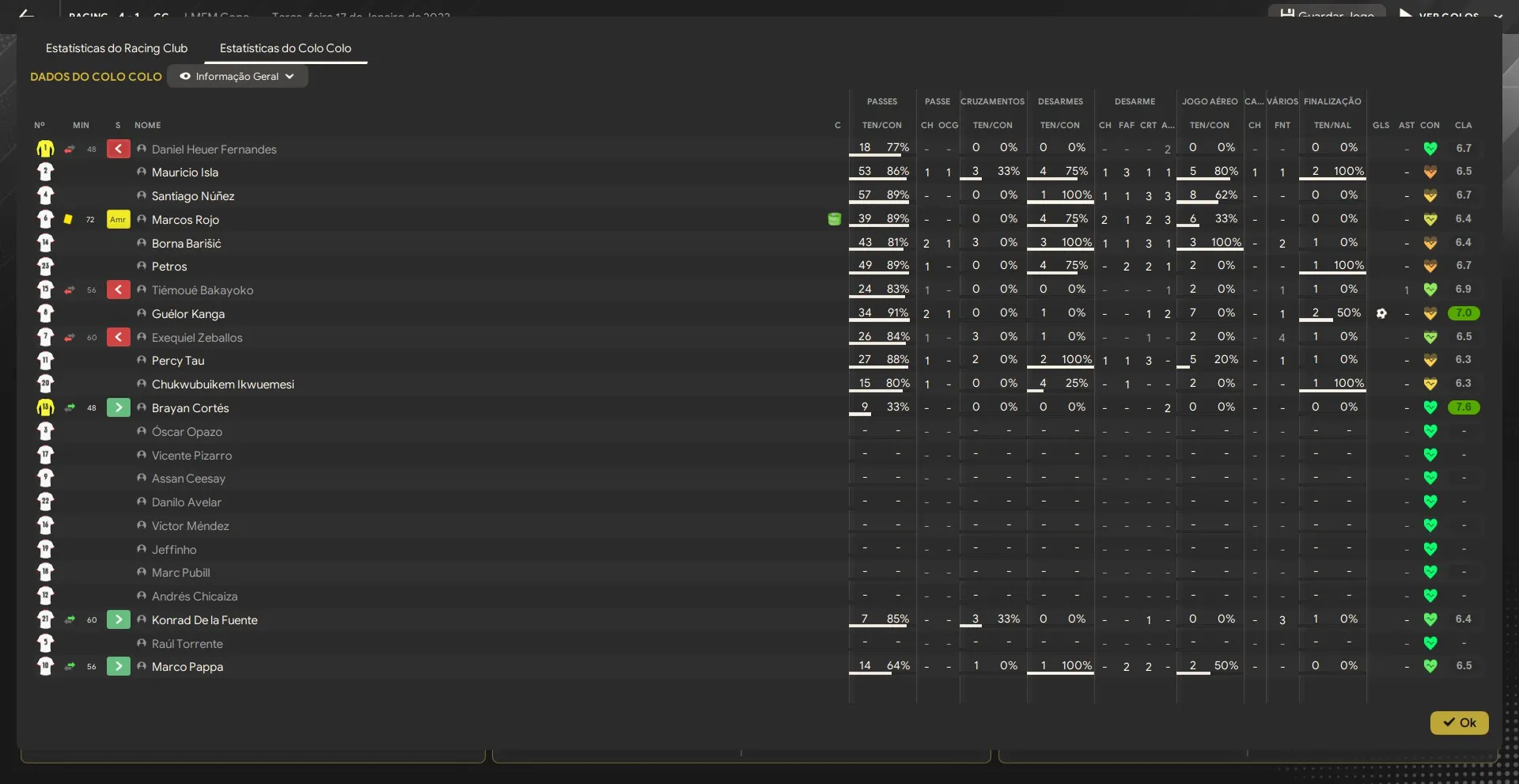Click Óscar Opazo green condition heart
The width and height of the screenshot is (1519, 784).
pyautogui.click(x=1430, y=431)
